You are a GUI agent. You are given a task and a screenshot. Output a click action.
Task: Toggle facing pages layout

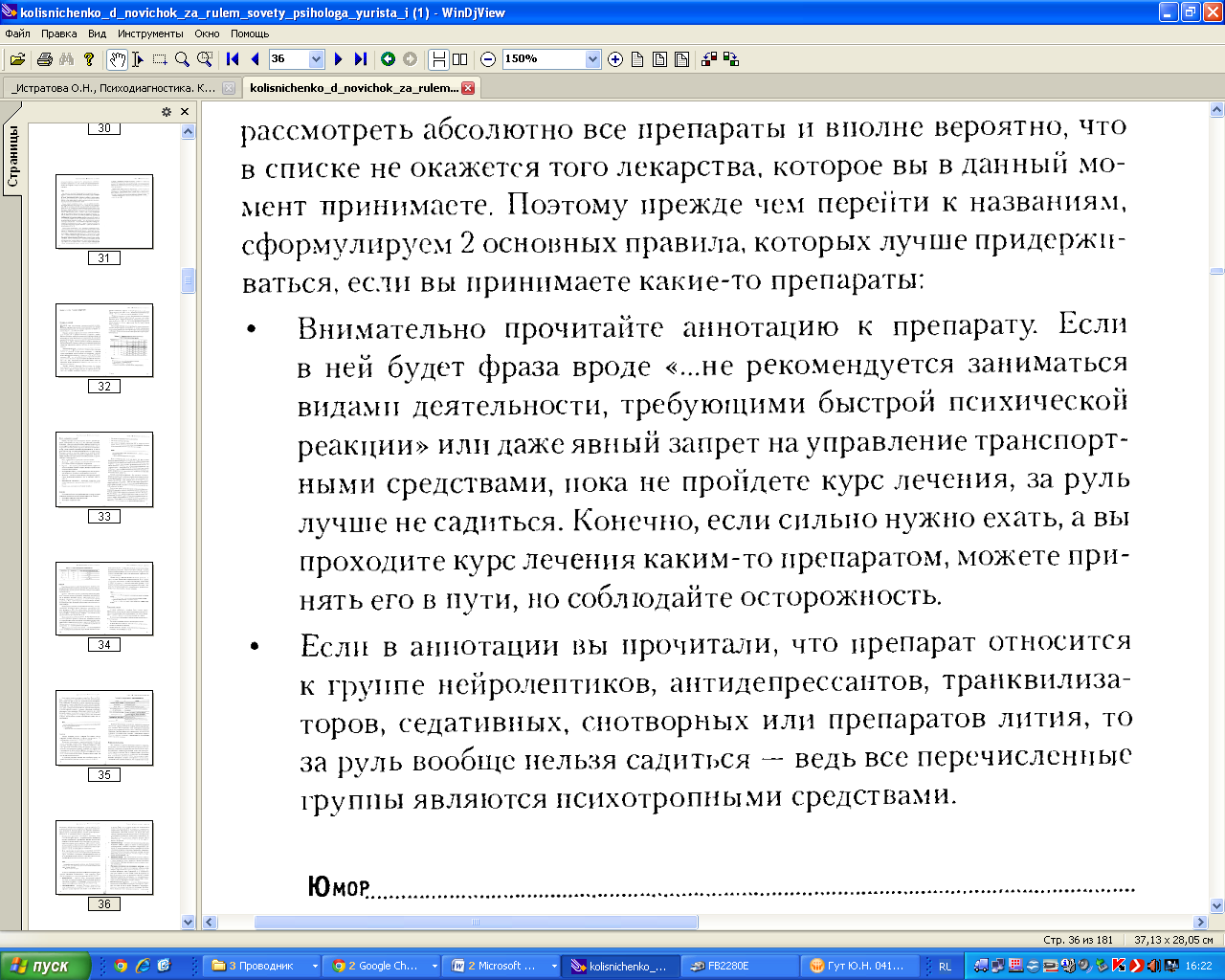[x=460, y=59]
